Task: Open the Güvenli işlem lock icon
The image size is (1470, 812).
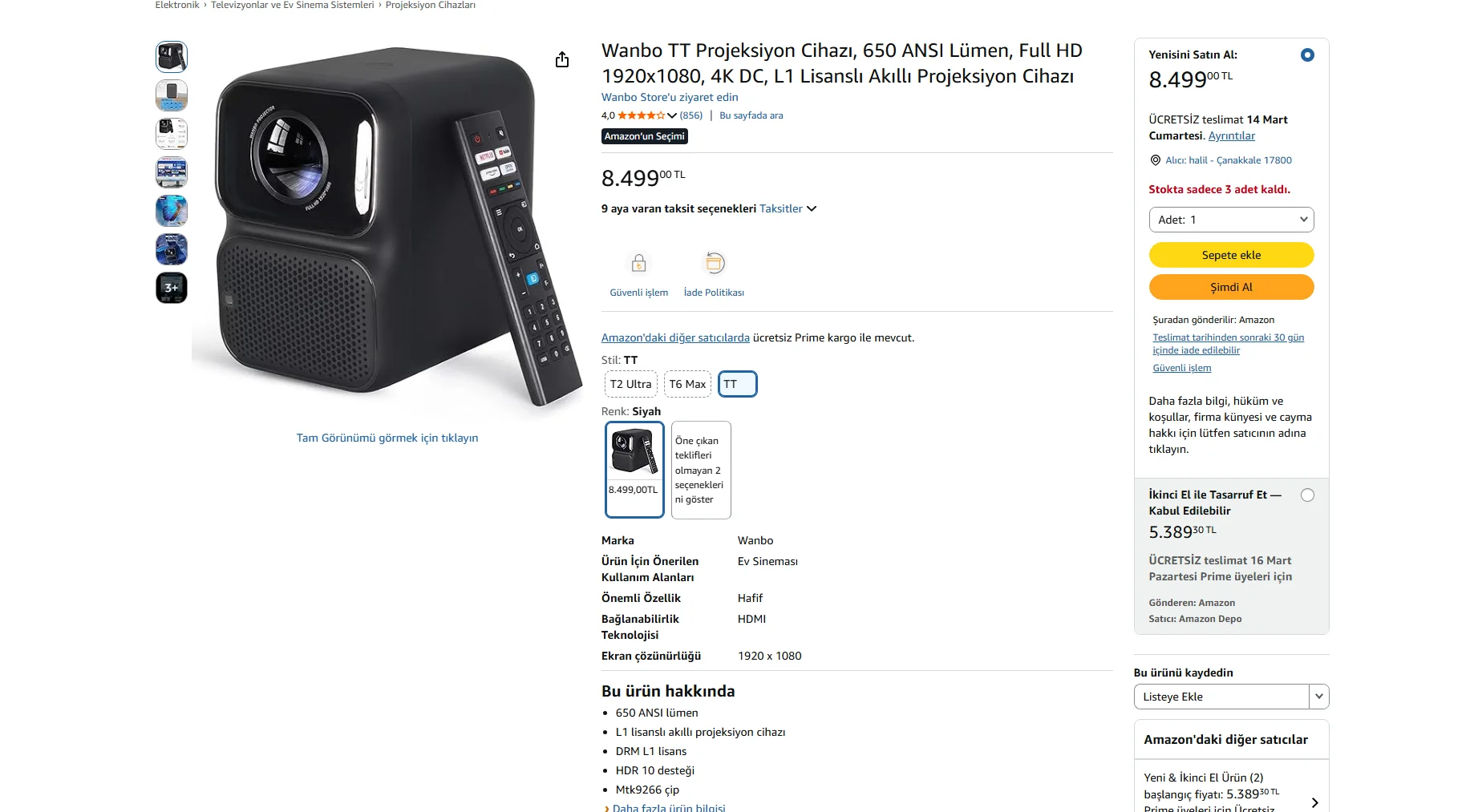Action: 638,263
